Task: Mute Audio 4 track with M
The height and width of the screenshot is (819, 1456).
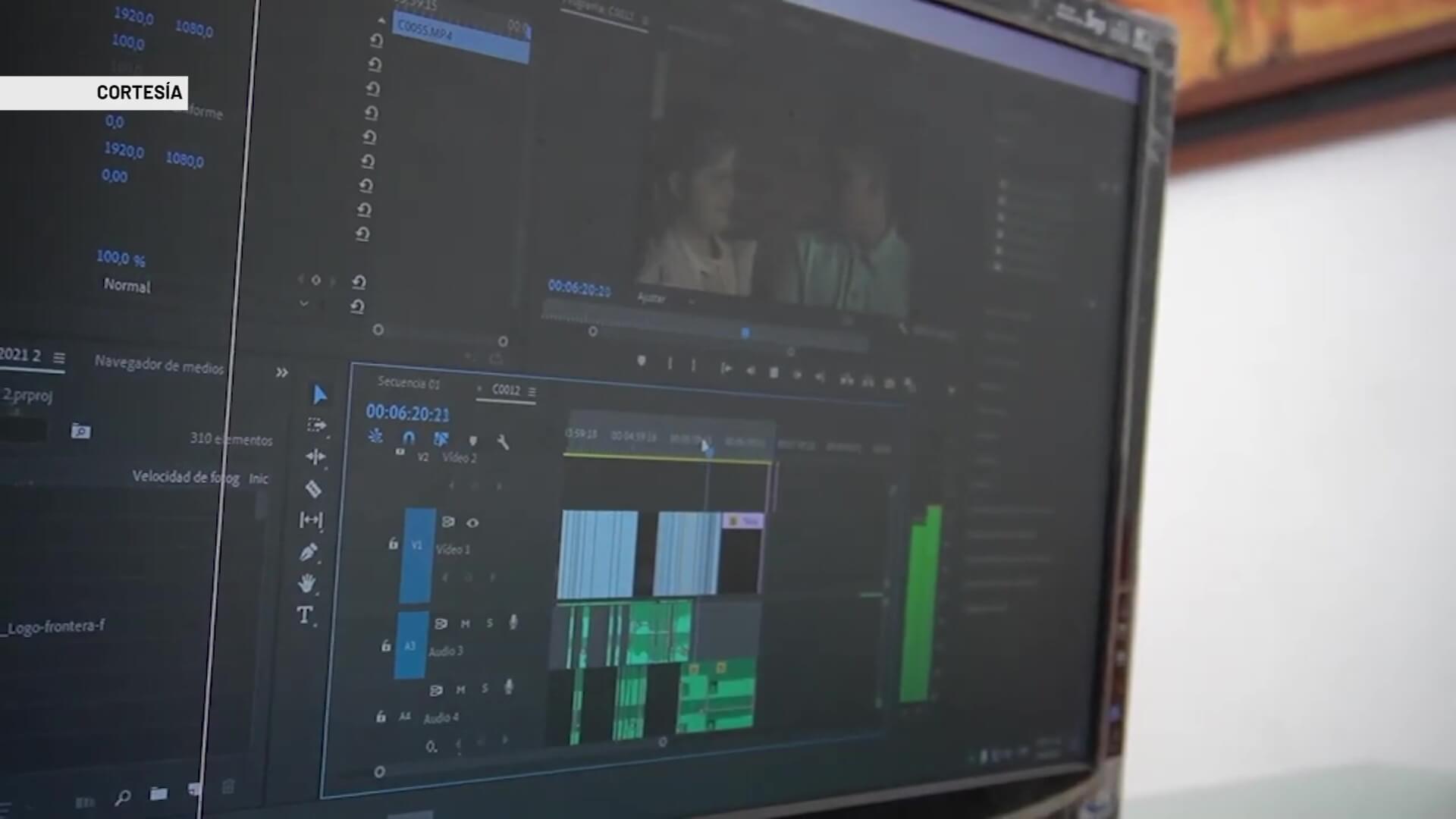Action: click(x=460, y=689)
